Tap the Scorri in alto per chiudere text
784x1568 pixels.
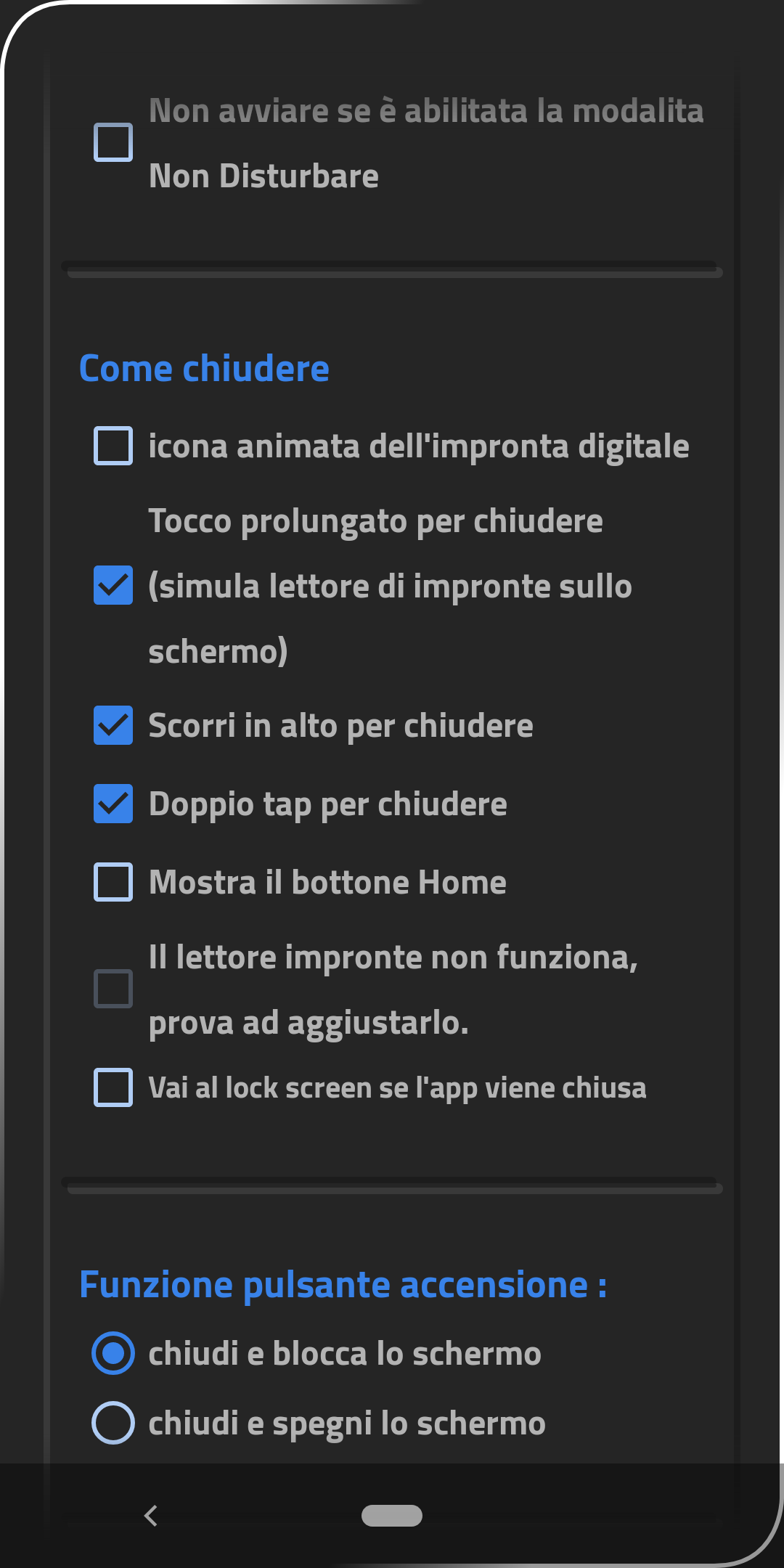tap(340, 726)
